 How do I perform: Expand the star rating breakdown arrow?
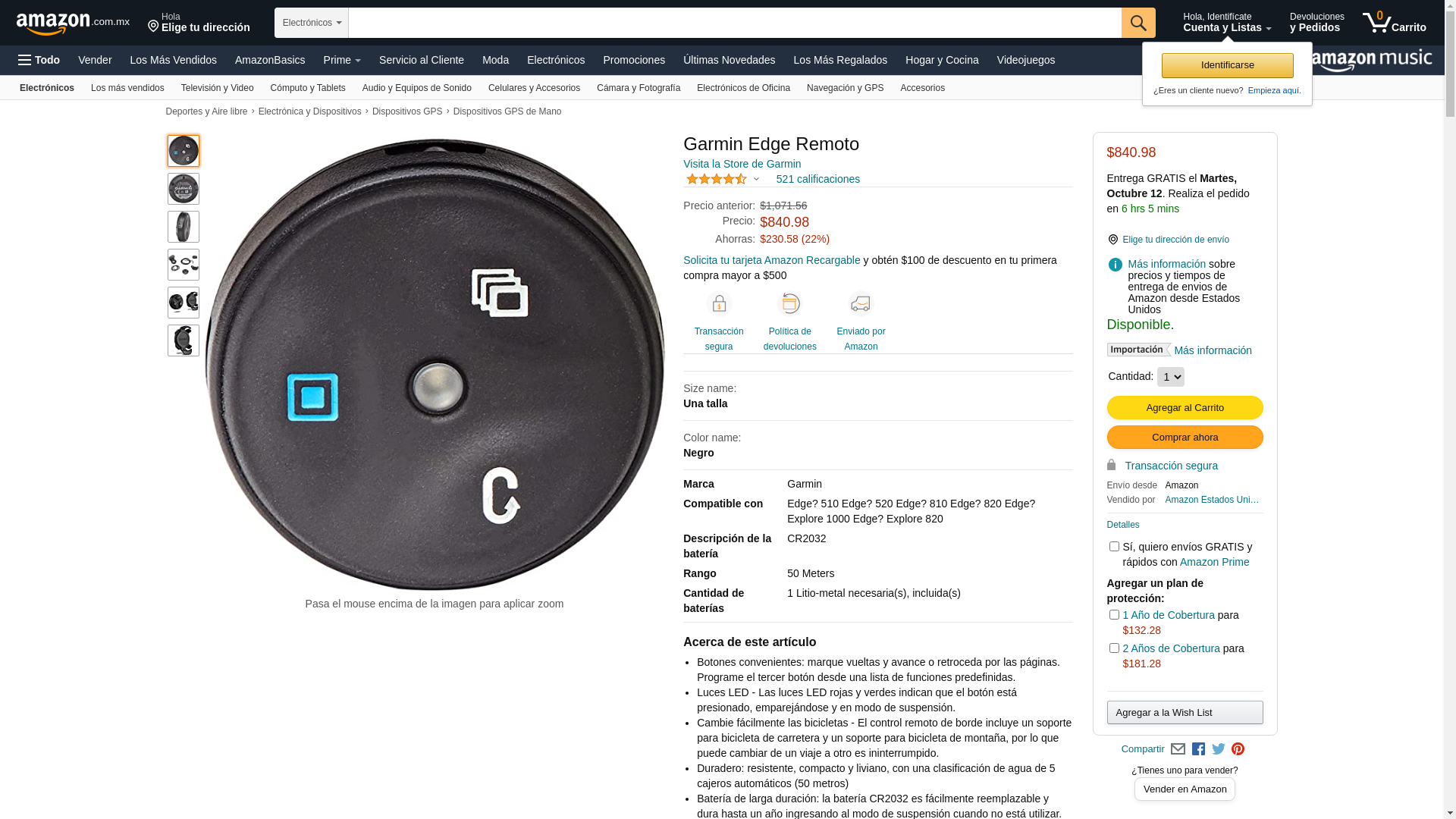click(x=756, y=180)
